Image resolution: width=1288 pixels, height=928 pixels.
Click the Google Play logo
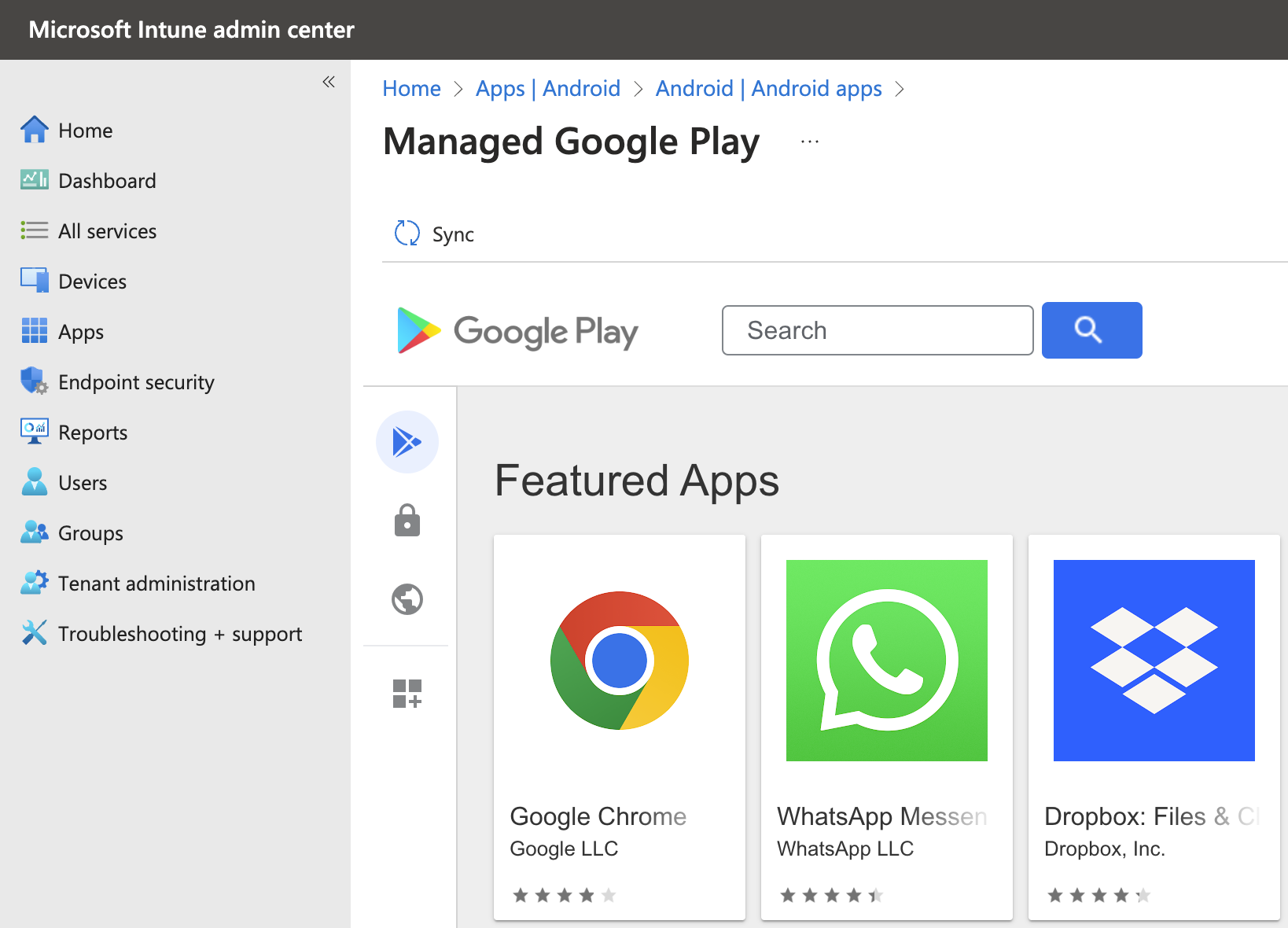pos(517,330)
